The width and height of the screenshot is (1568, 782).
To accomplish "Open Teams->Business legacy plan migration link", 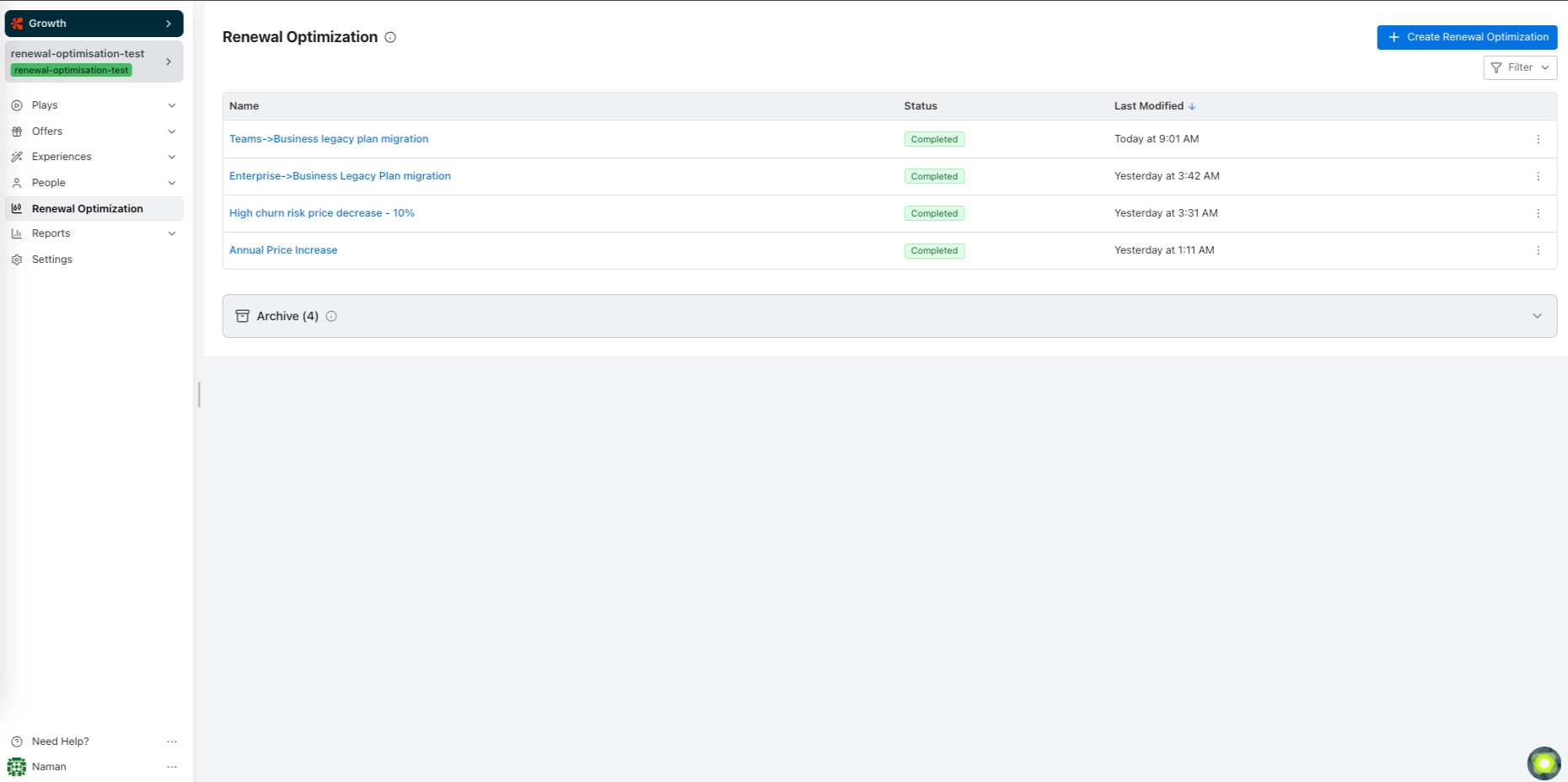I will [329, 139].
